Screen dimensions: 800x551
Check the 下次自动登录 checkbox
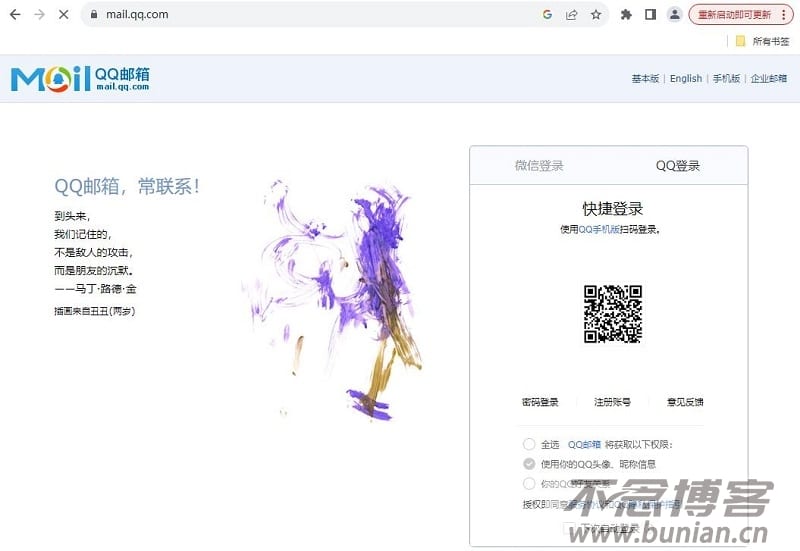click(x=569, y=527)
